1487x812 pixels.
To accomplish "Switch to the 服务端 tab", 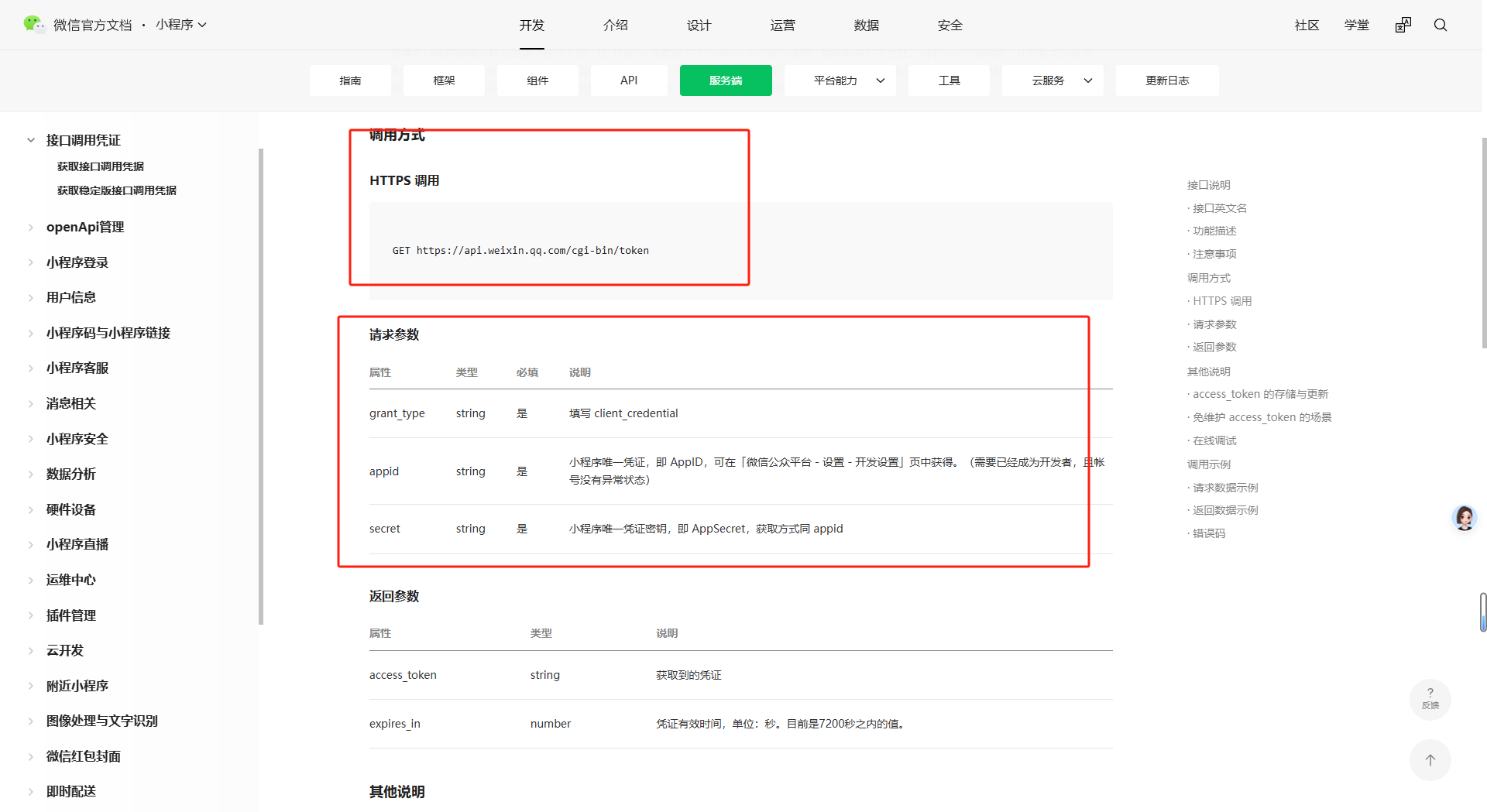I will click(x=725, y=81).
